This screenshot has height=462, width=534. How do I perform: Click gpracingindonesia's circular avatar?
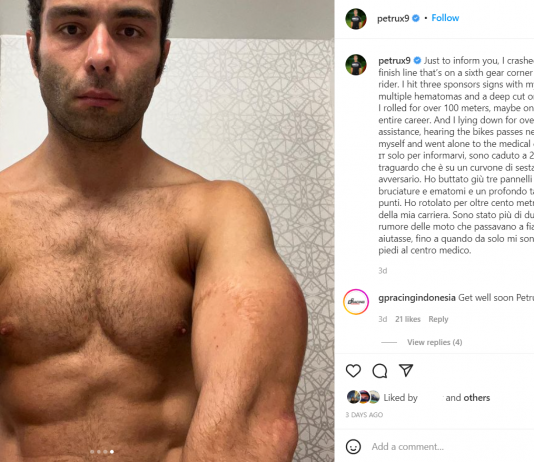tap(356, 302)
